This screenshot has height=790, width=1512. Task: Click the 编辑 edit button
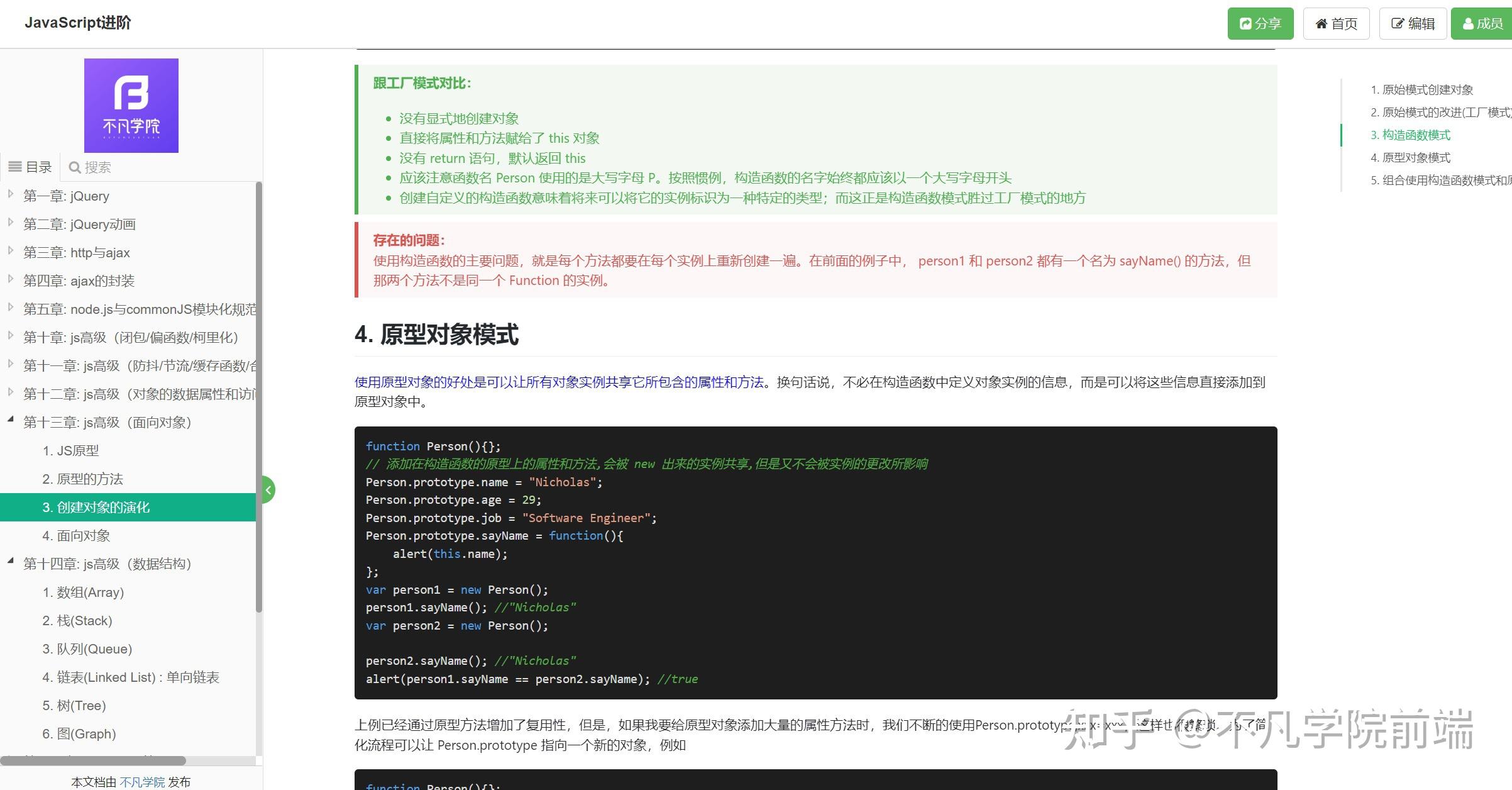[1413, 24]
